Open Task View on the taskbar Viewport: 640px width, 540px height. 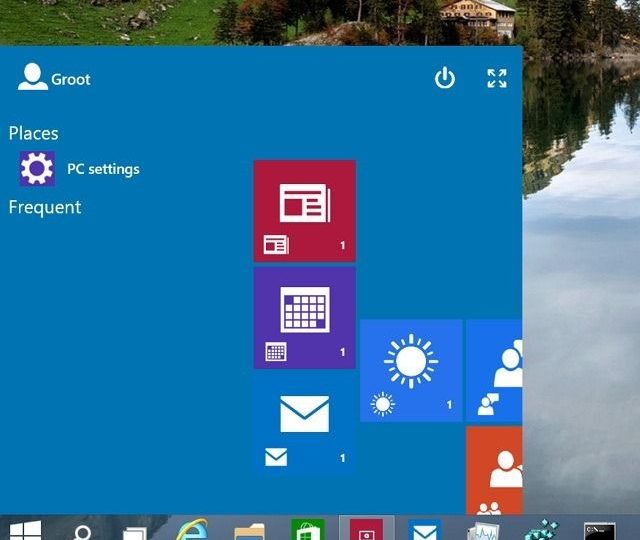coord(135,530)
